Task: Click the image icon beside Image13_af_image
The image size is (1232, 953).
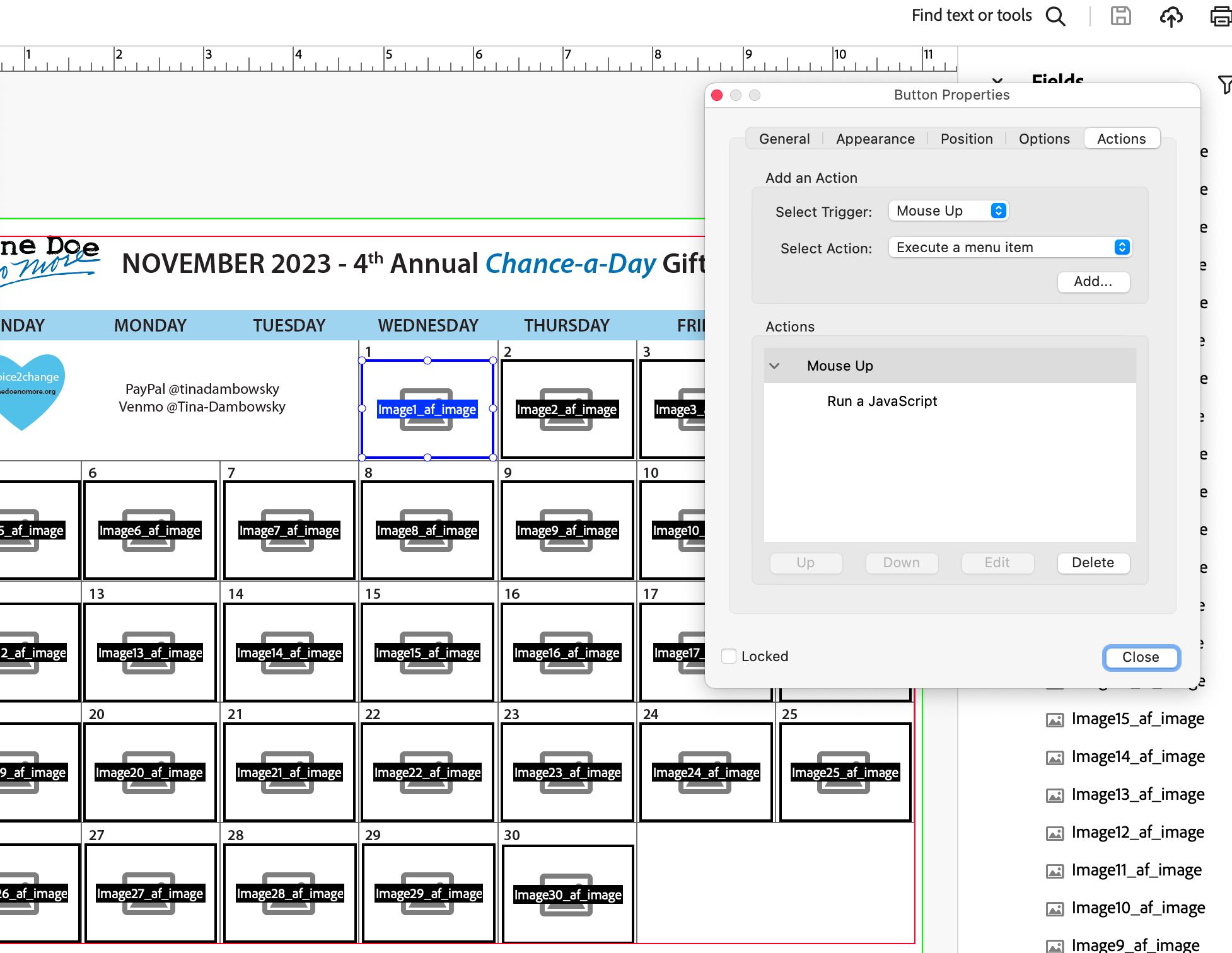Action: point(1054,795)
